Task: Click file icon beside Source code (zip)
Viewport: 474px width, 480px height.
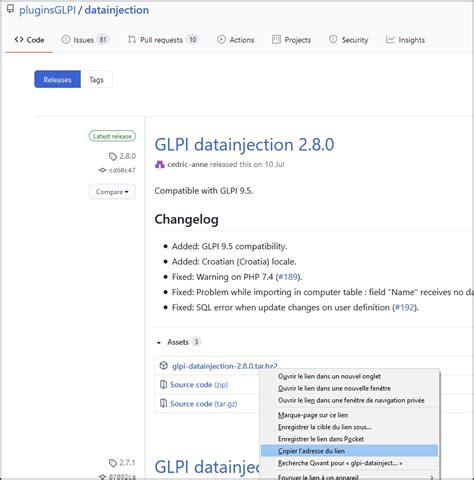Action: click(163, 385)
